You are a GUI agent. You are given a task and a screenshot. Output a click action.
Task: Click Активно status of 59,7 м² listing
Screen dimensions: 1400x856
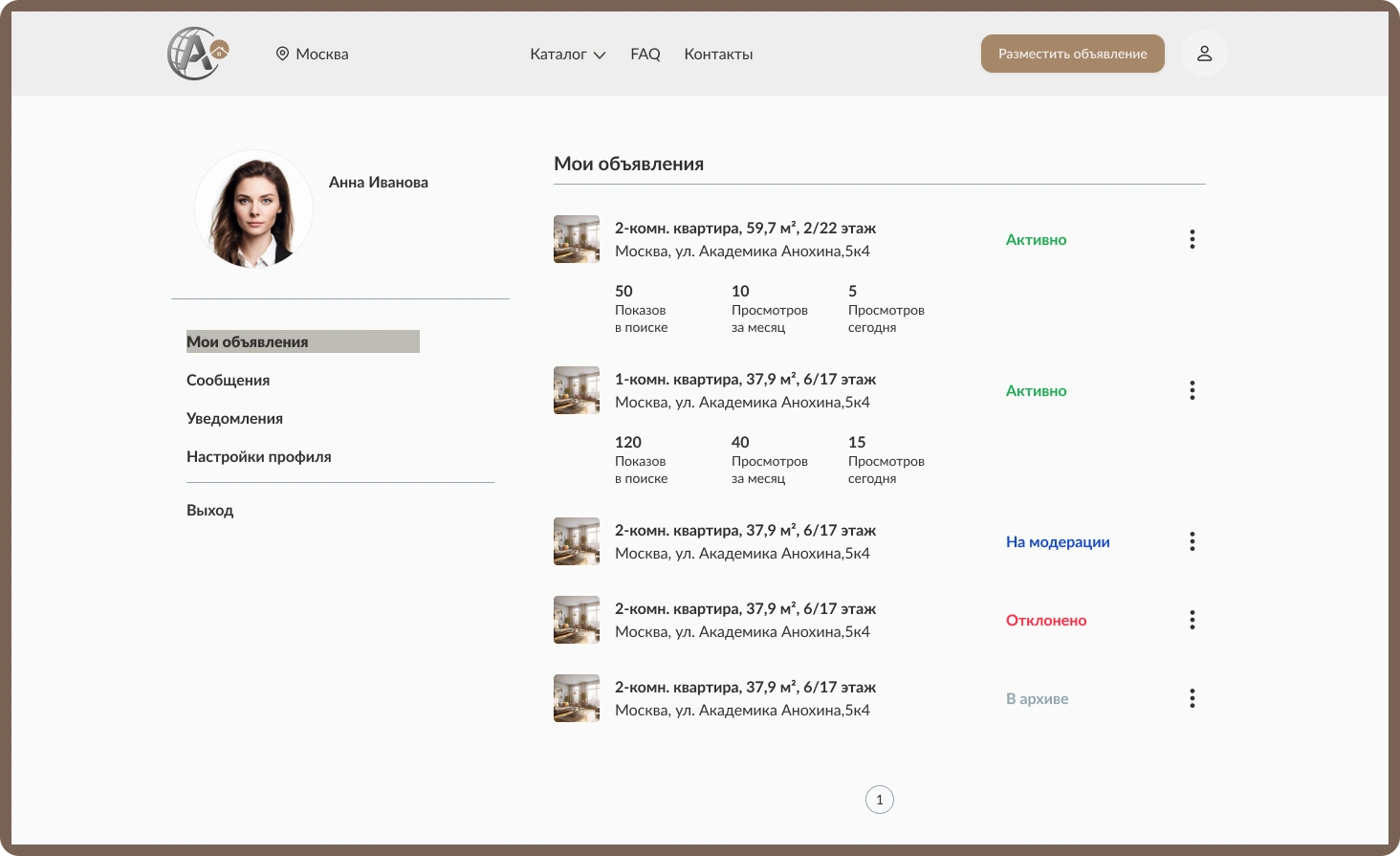[1036, 239]
